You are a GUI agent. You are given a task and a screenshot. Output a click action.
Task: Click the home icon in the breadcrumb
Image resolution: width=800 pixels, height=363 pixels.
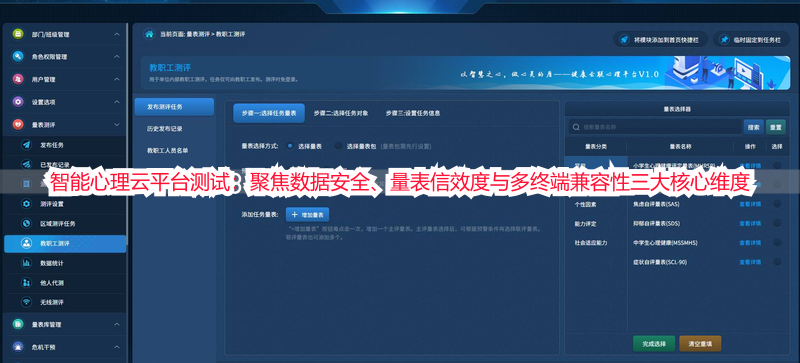coord(149,34)
